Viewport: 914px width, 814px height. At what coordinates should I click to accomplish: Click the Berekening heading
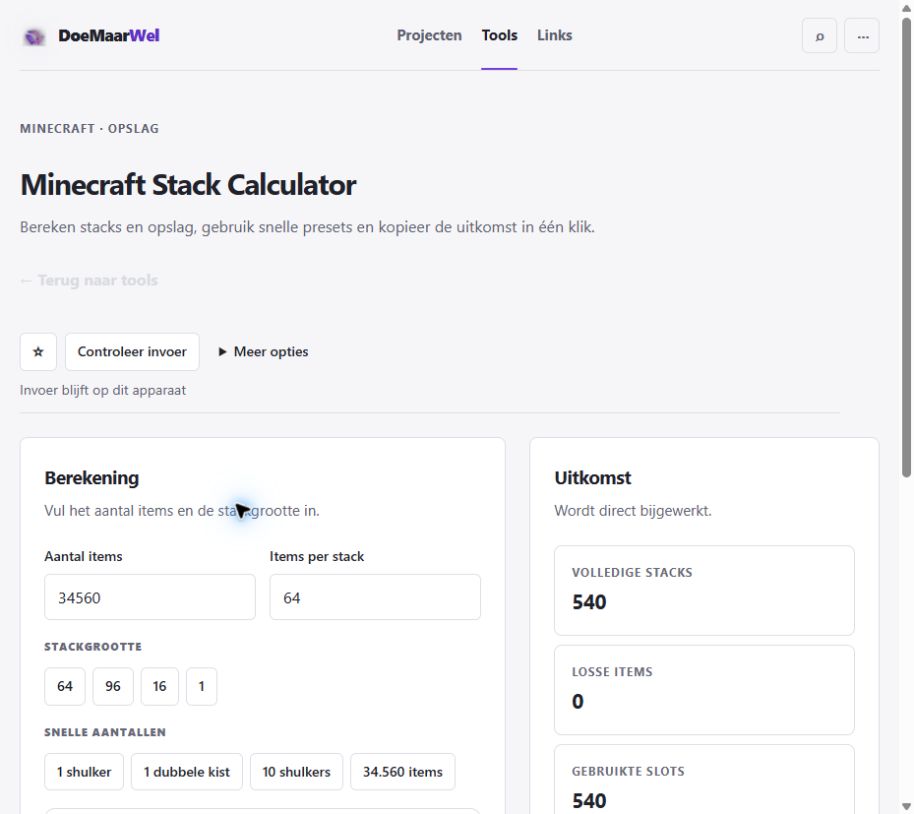click(92, 478)
